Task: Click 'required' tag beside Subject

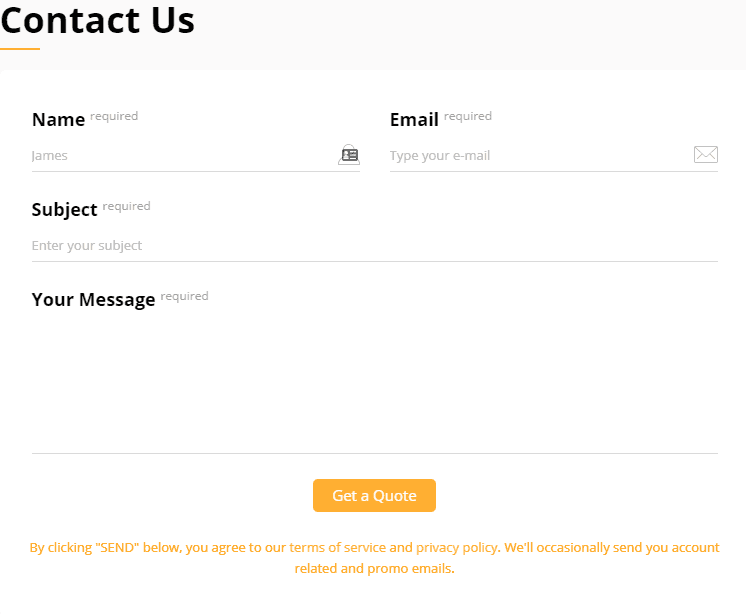Action: point(127,206)
